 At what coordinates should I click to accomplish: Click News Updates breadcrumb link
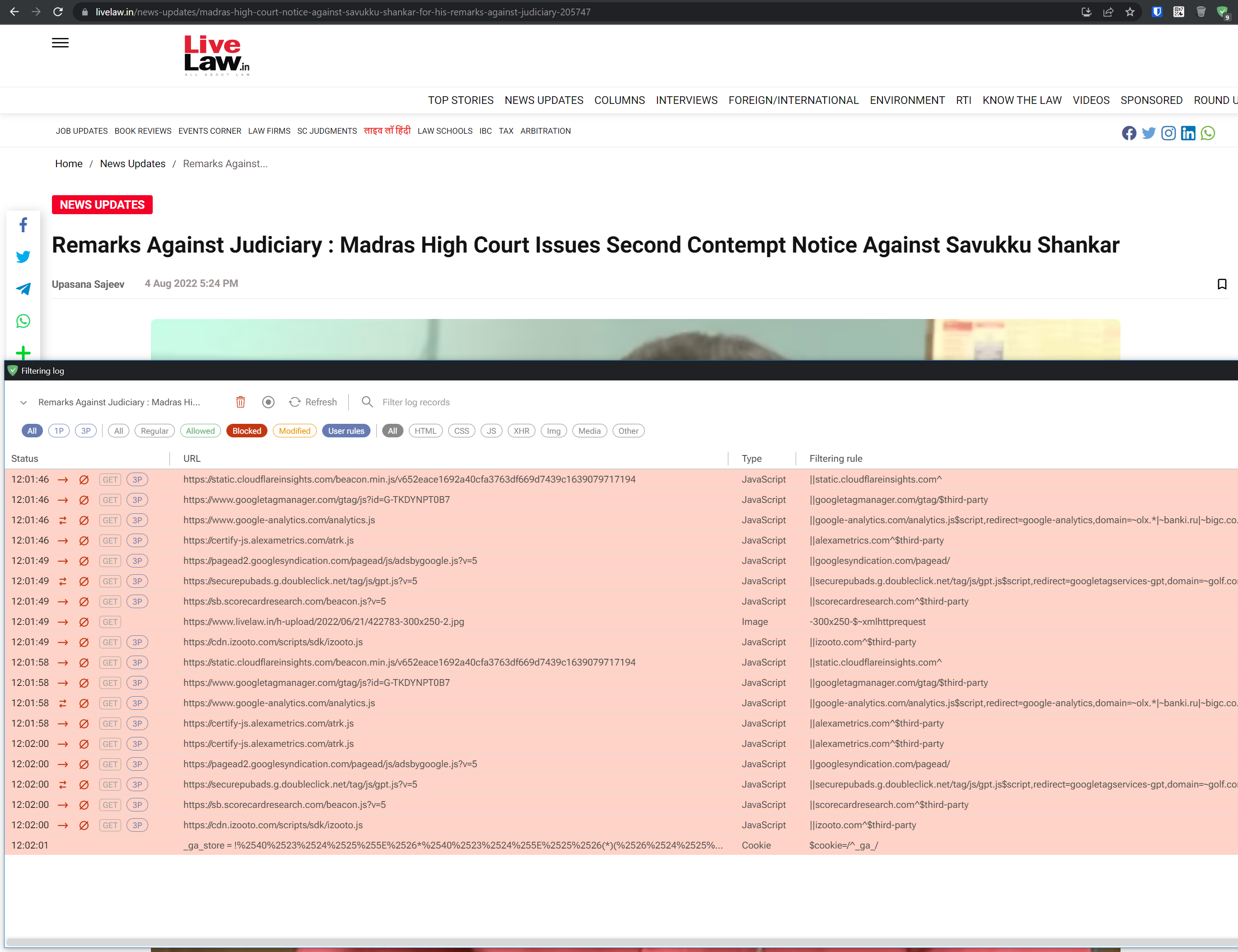click(132, 164)
